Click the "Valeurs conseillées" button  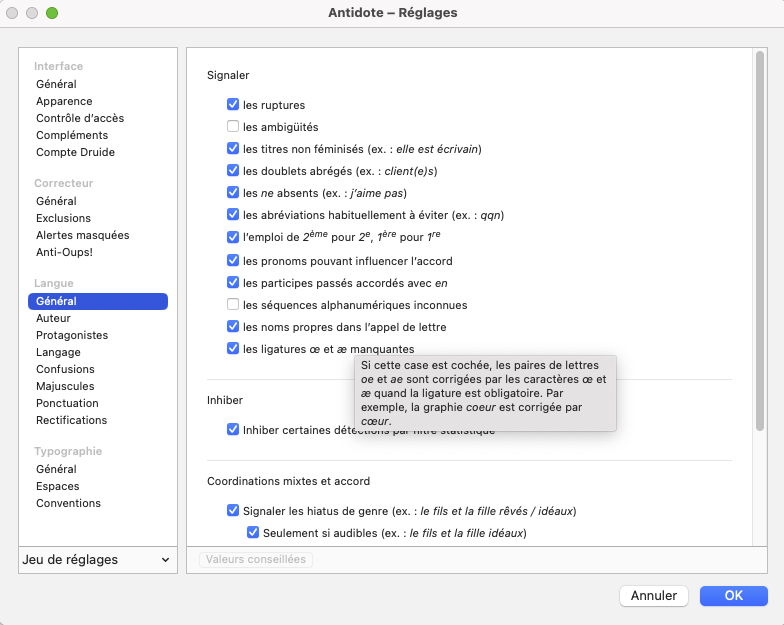[256, 560]
